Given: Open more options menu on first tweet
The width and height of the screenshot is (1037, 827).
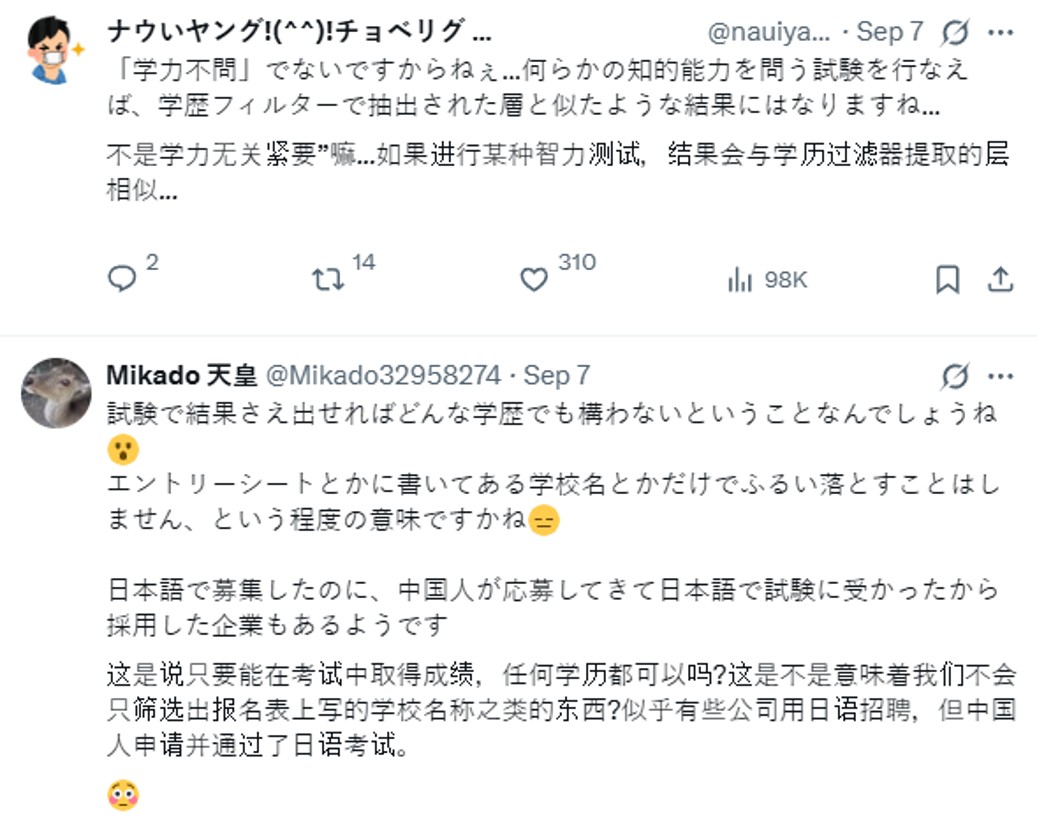Looking at the screenshot, I should pos(1001,33).
